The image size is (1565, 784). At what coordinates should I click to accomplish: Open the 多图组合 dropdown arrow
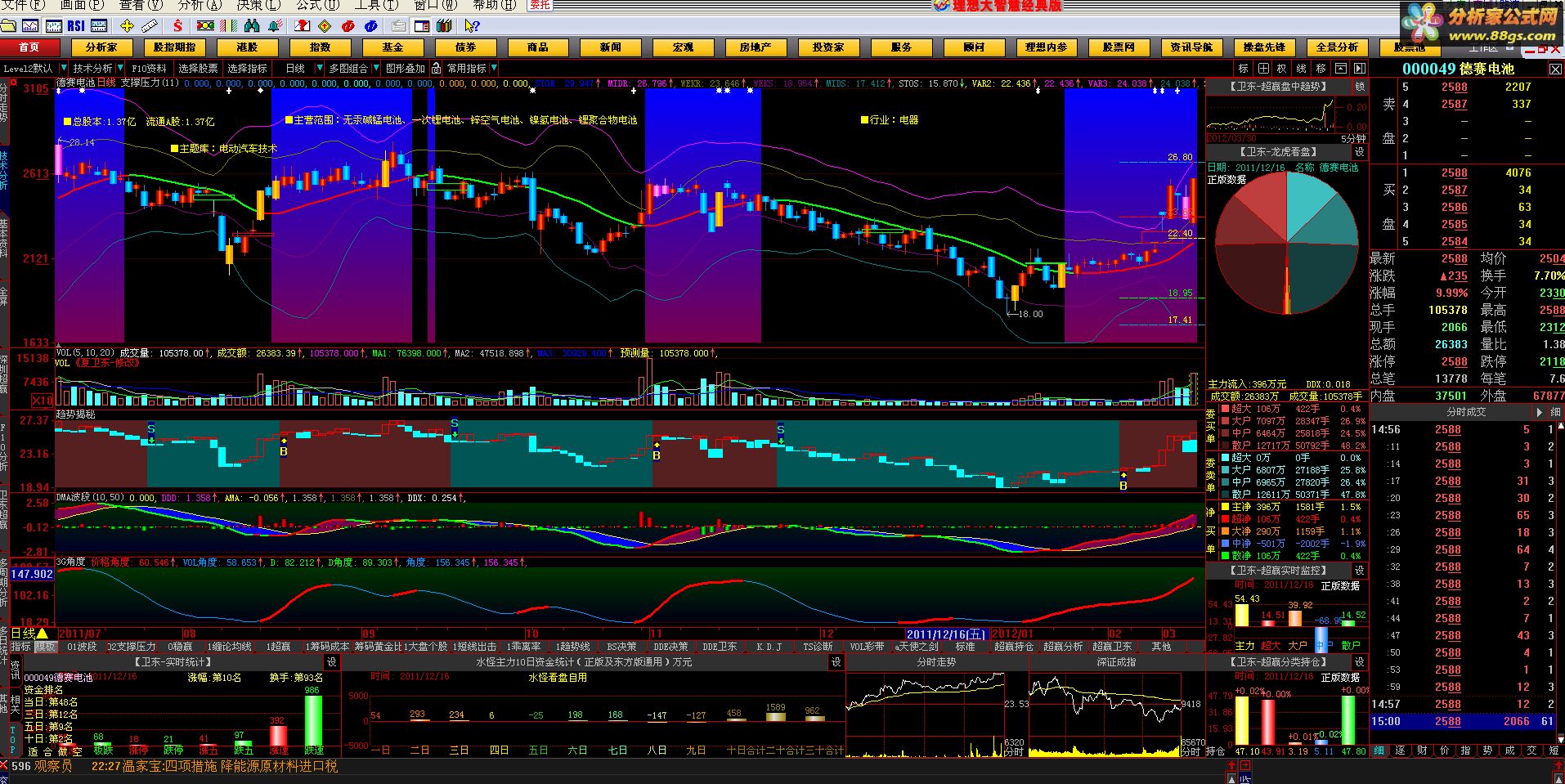[x=376, y=68]
